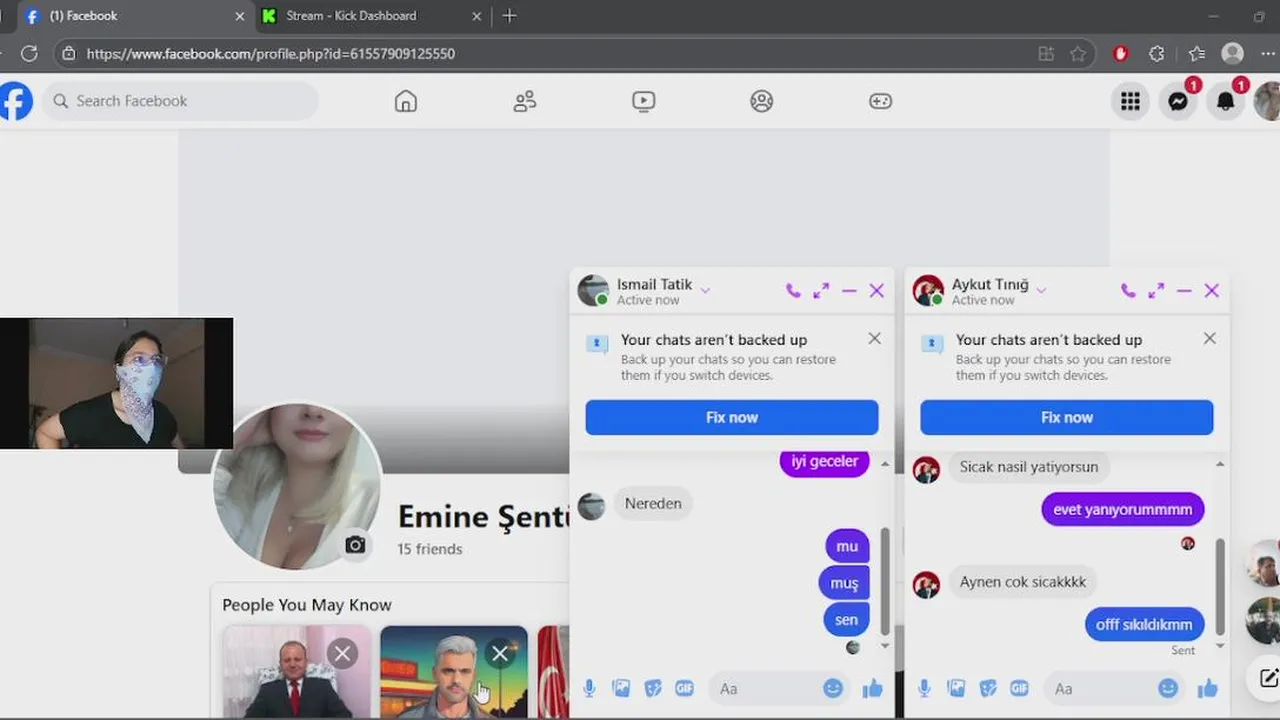Viewport: 1280px width, 720px height.
Task: Open the Facebook menu grid icon
Action: pyautogui.click(x=1130, y=101)
